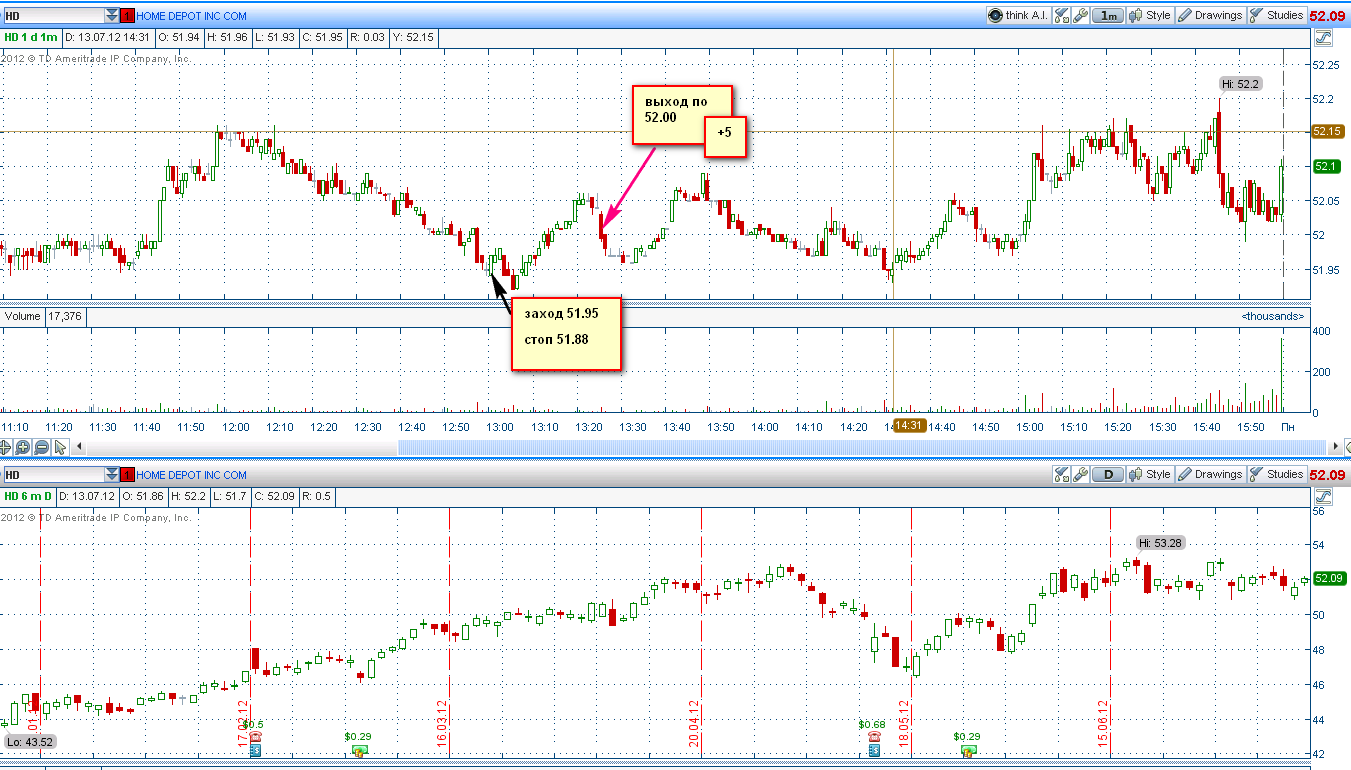
Task: Click the HOME DEPOT INC COM link in upper chart
Action: click(x=191, y=16)
